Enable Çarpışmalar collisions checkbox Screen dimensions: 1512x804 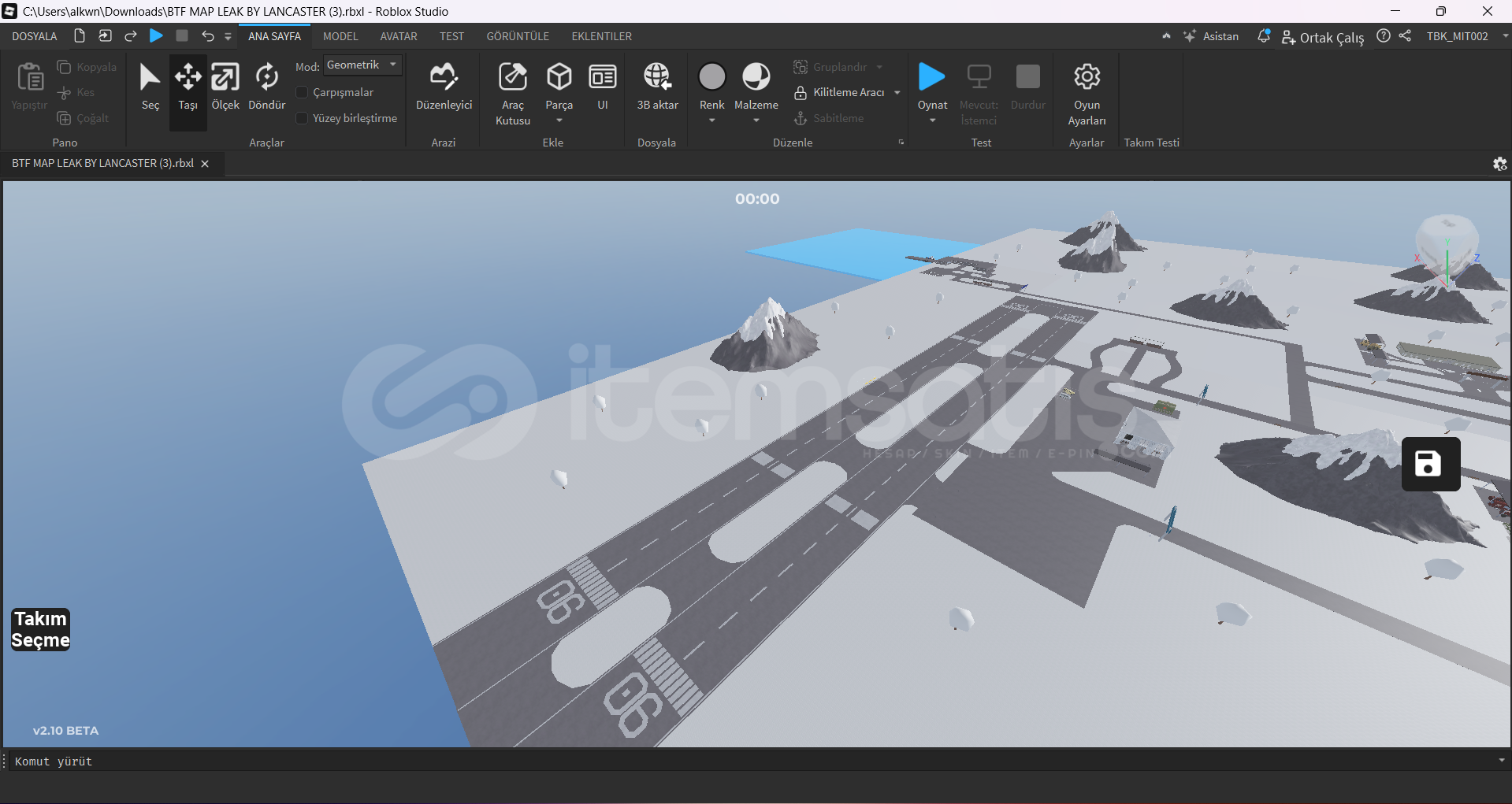pos(302,93)
